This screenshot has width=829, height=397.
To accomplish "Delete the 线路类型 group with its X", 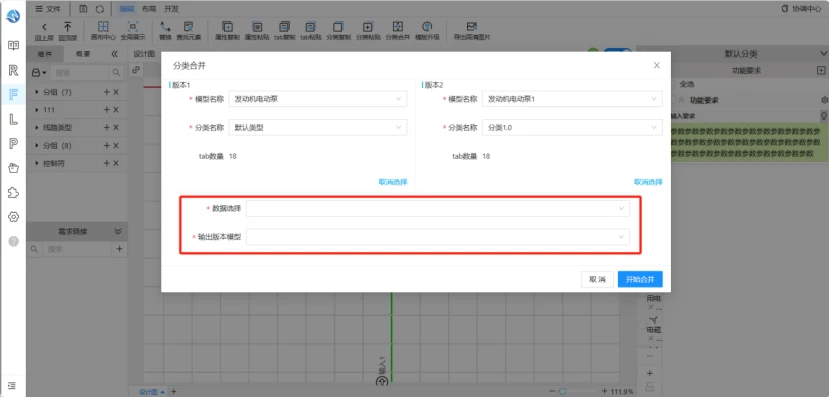I will tap(116, 127).
